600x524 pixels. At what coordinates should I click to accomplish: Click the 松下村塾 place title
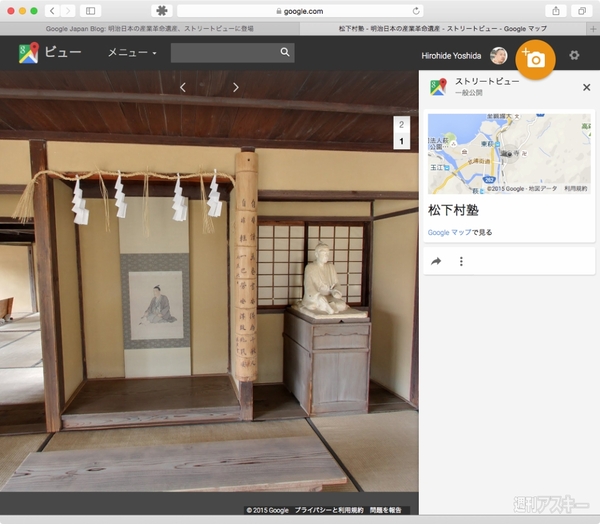[453, 210]
